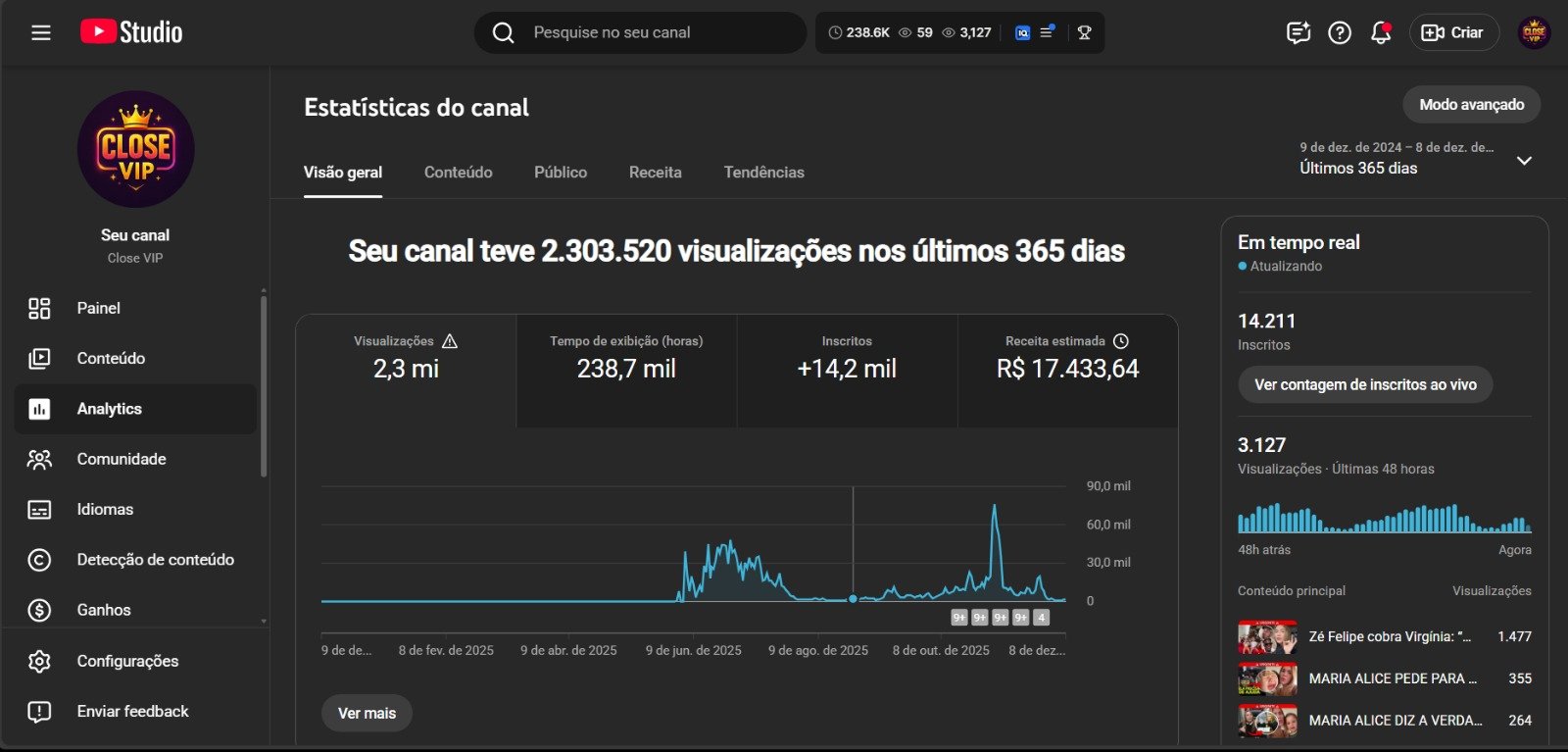This screenshot has height=752, width=1568.
Task: Click the MARIA ALICE PEDE PARA video title
Action: point(1393,678)
